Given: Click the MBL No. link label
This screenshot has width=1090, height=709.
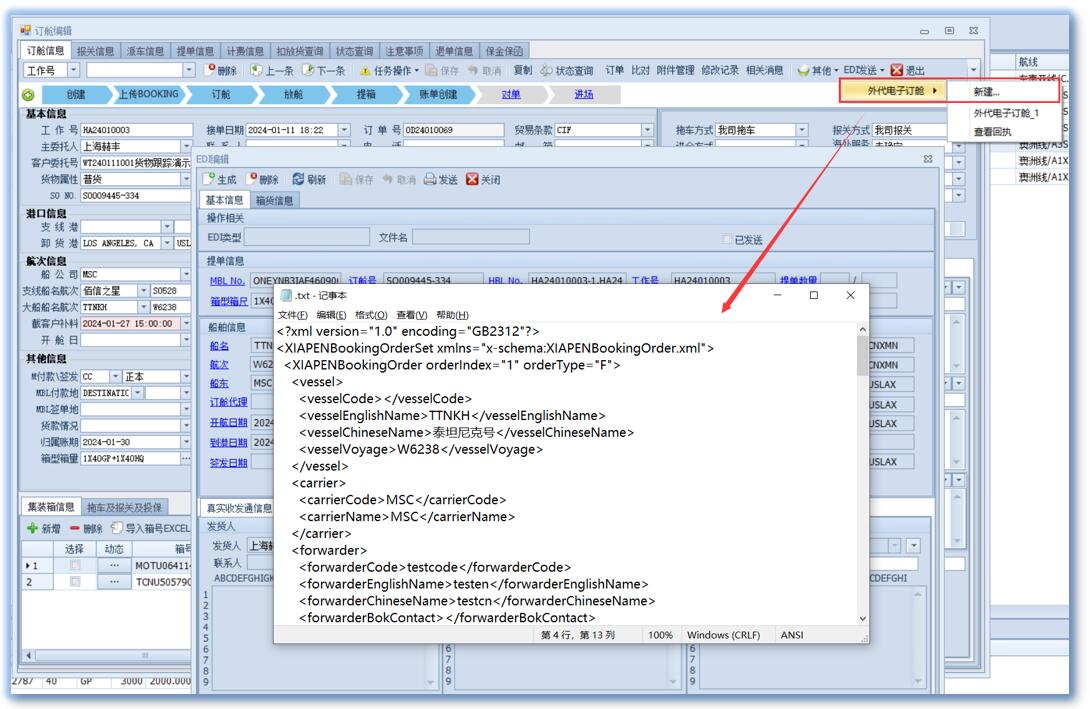Looking at the screenshot, I should point(227,281).
